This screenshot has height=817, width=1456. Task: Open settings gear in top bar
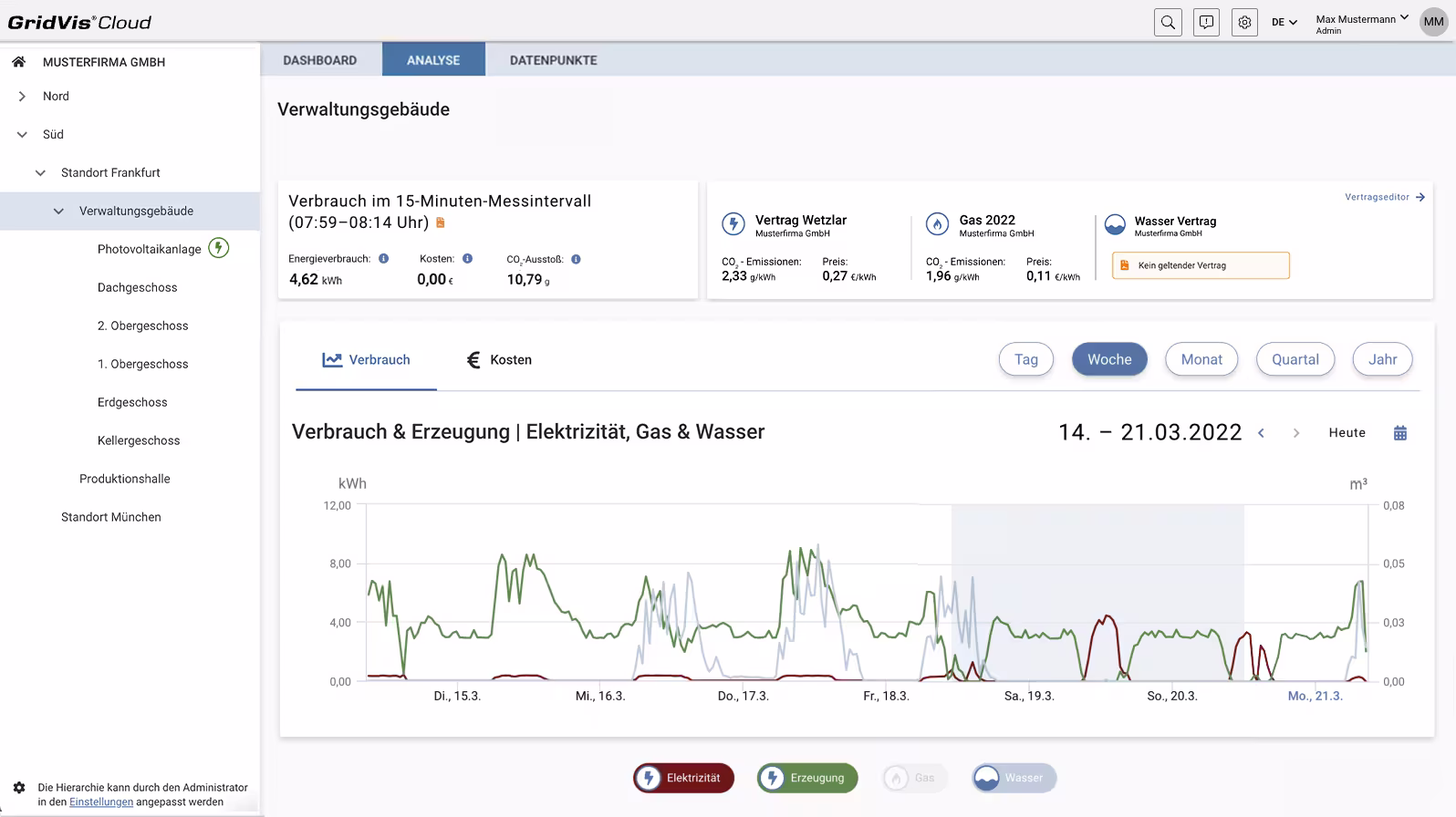coord(1244,23)
